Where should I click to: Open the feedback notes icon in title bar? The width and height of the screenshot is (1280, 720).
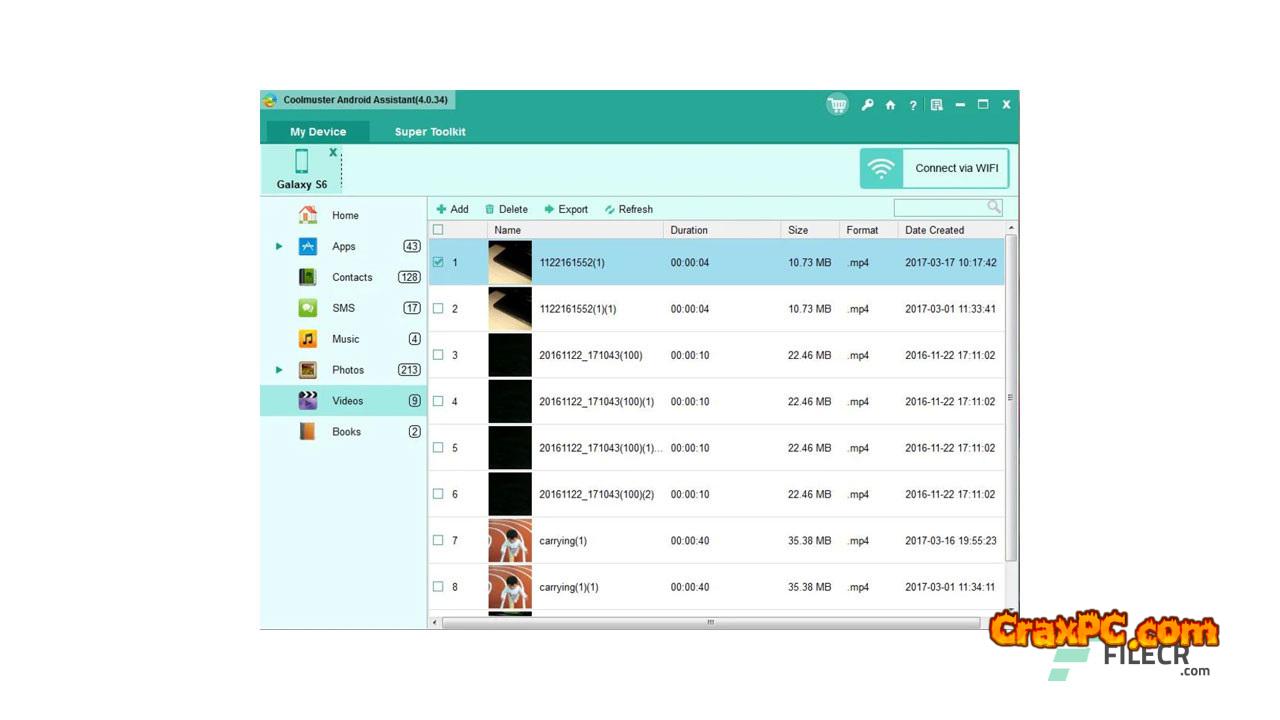click(936, 105)
